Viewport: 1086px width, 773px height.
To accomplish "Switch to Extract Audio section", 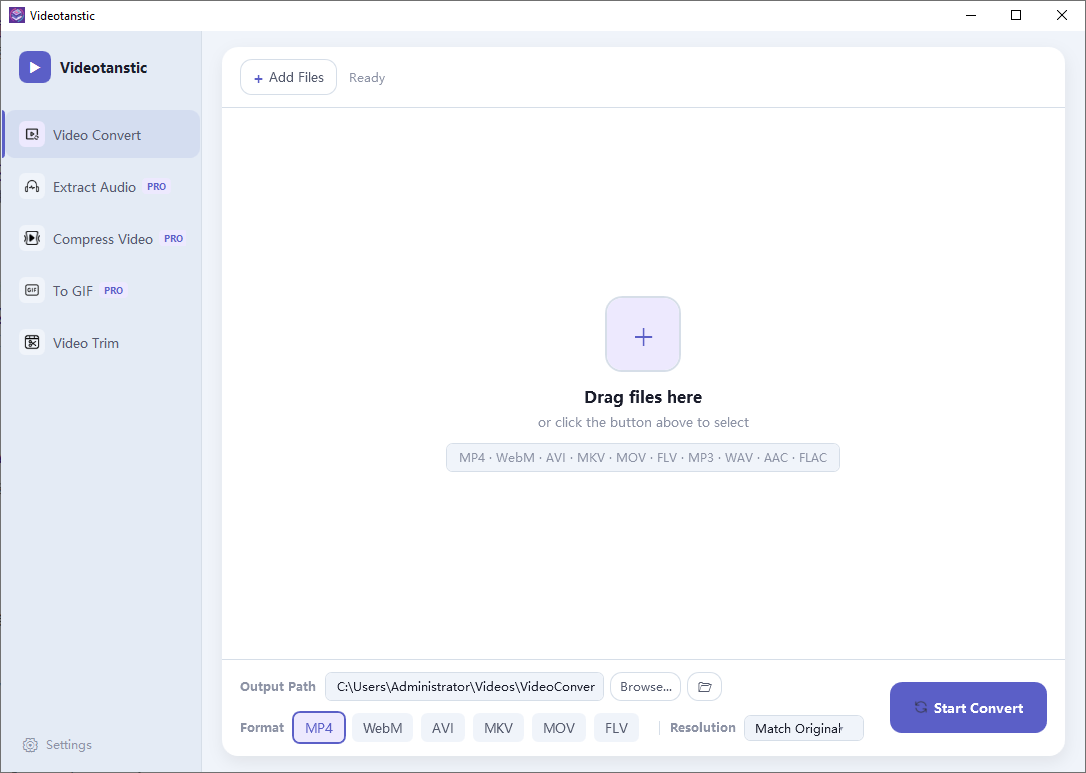I will pyautogui.click(x=102, y=186).
